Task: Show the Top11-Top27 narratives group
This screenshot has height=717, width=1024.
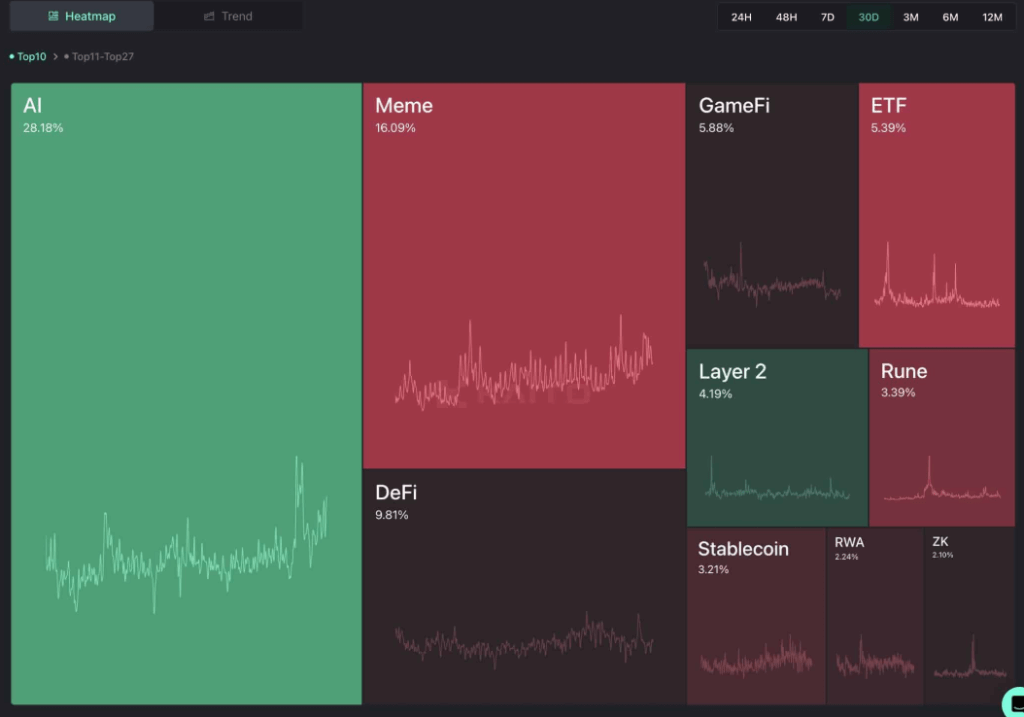Action: (99, 57)
